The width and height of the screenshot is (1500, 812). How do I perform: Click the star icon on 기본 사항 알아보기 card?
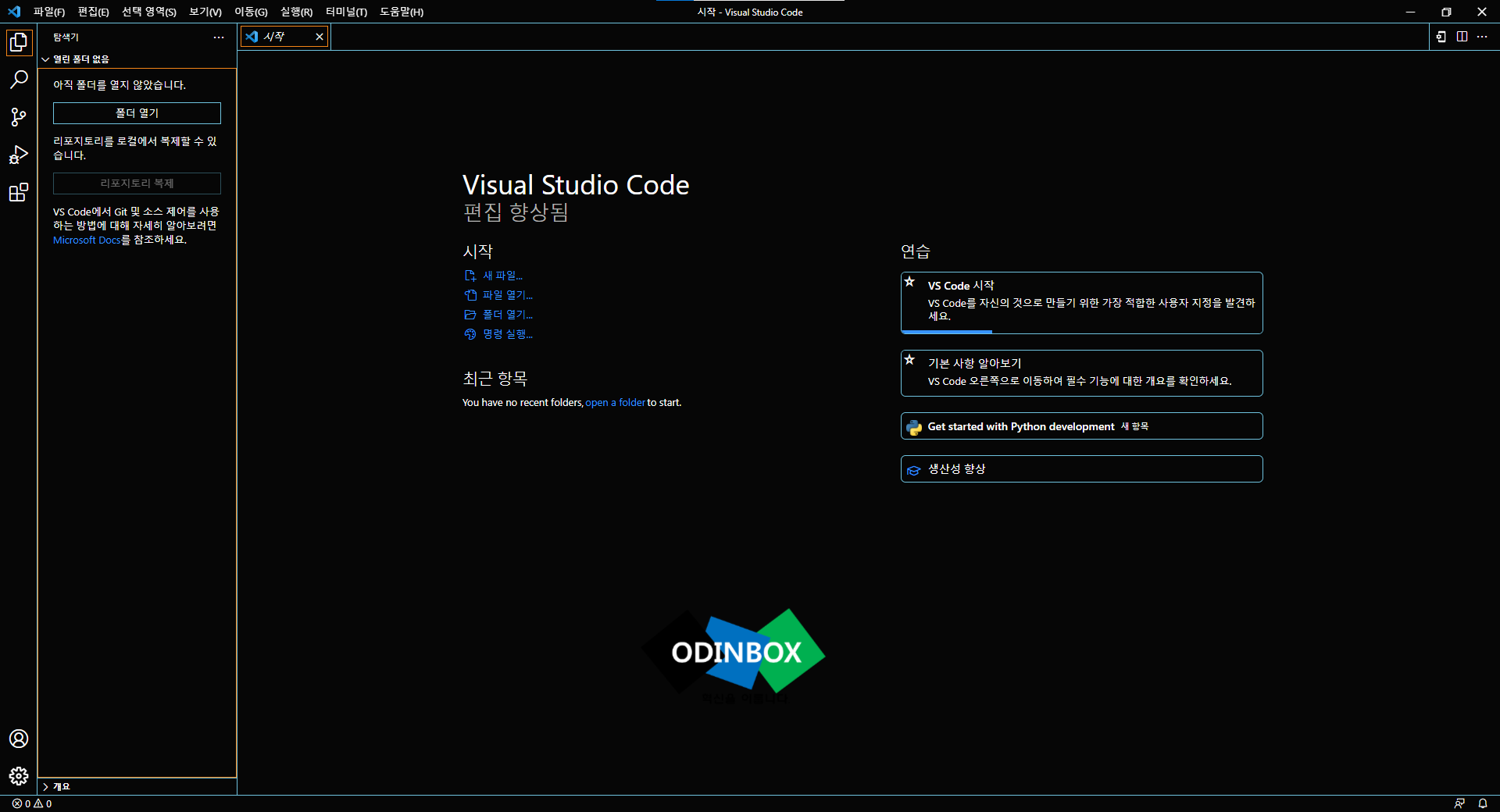(909, 360)
